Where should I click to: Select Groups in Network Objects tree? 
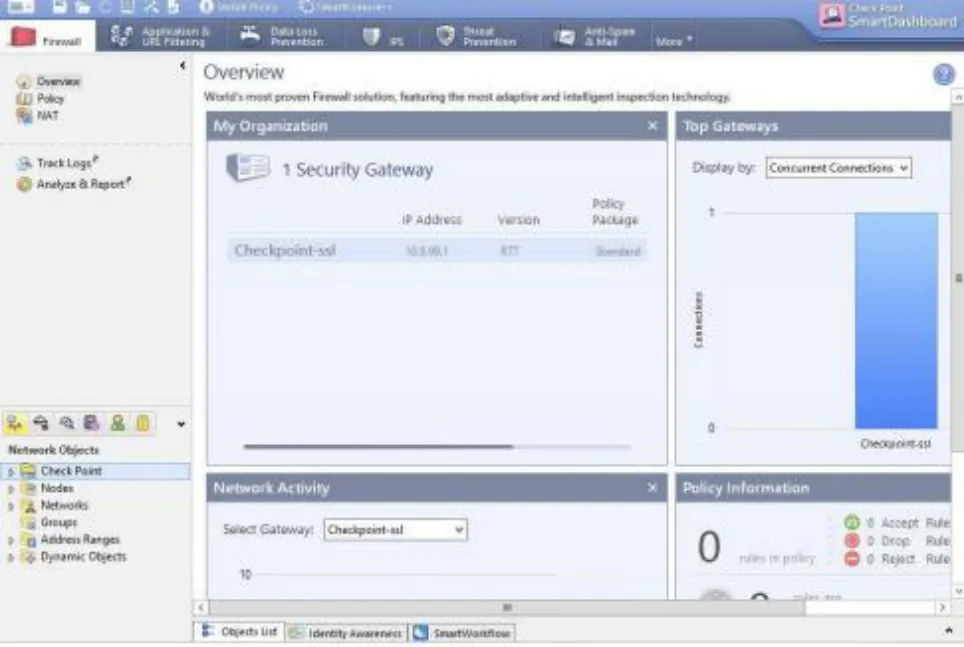click(x=58, y=523)
